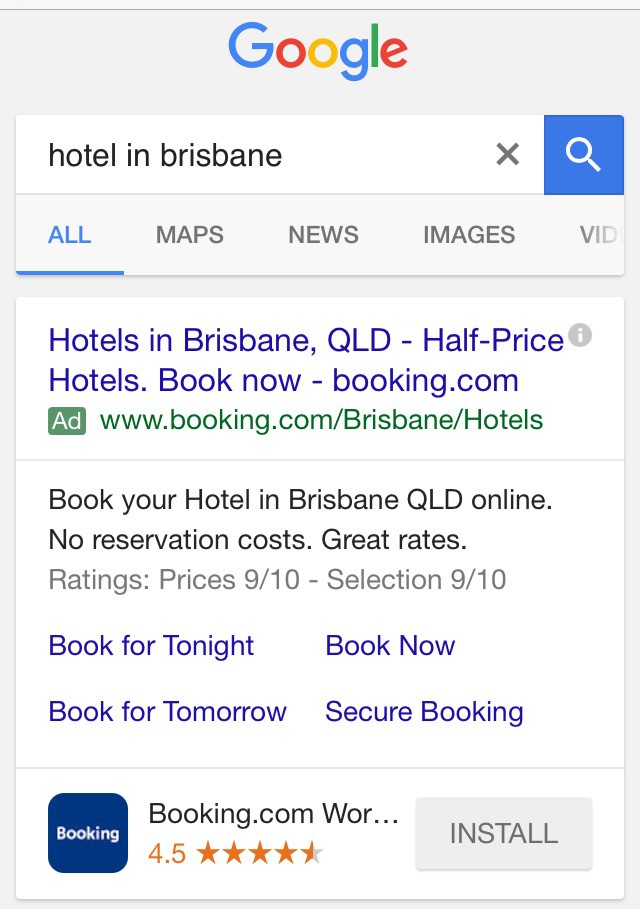Click the Secure Booking link

[x=424, y=712]
